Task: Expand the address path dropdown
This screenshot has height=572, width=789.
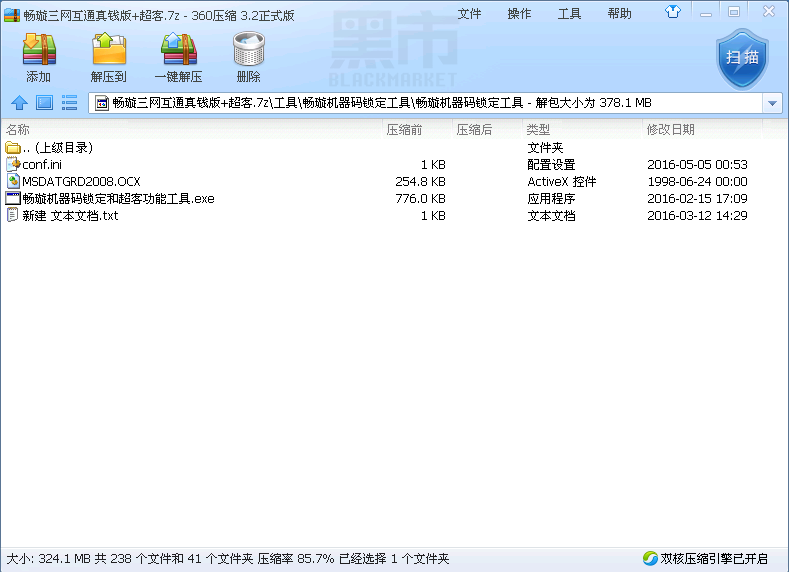Action: pos(772,103)
